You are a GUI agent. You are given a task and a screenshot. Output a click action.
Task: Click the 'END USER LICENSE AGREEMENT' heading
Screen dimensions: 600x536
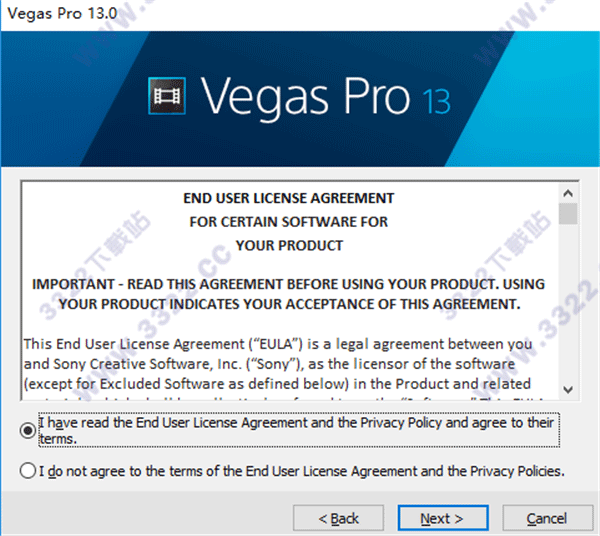pos(289,198)
